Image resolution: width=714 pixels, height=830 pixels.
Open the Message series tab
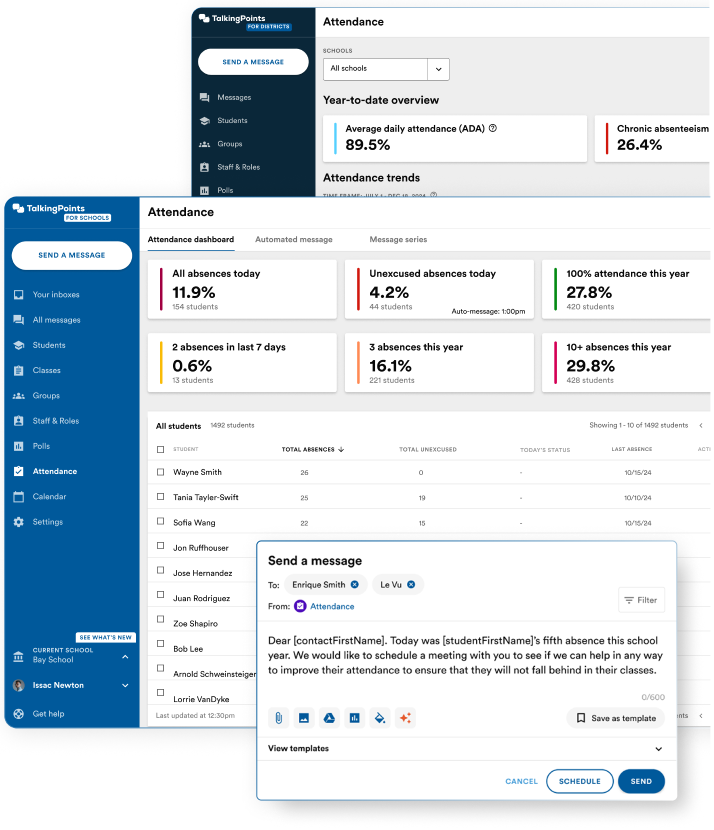point(398,240)
